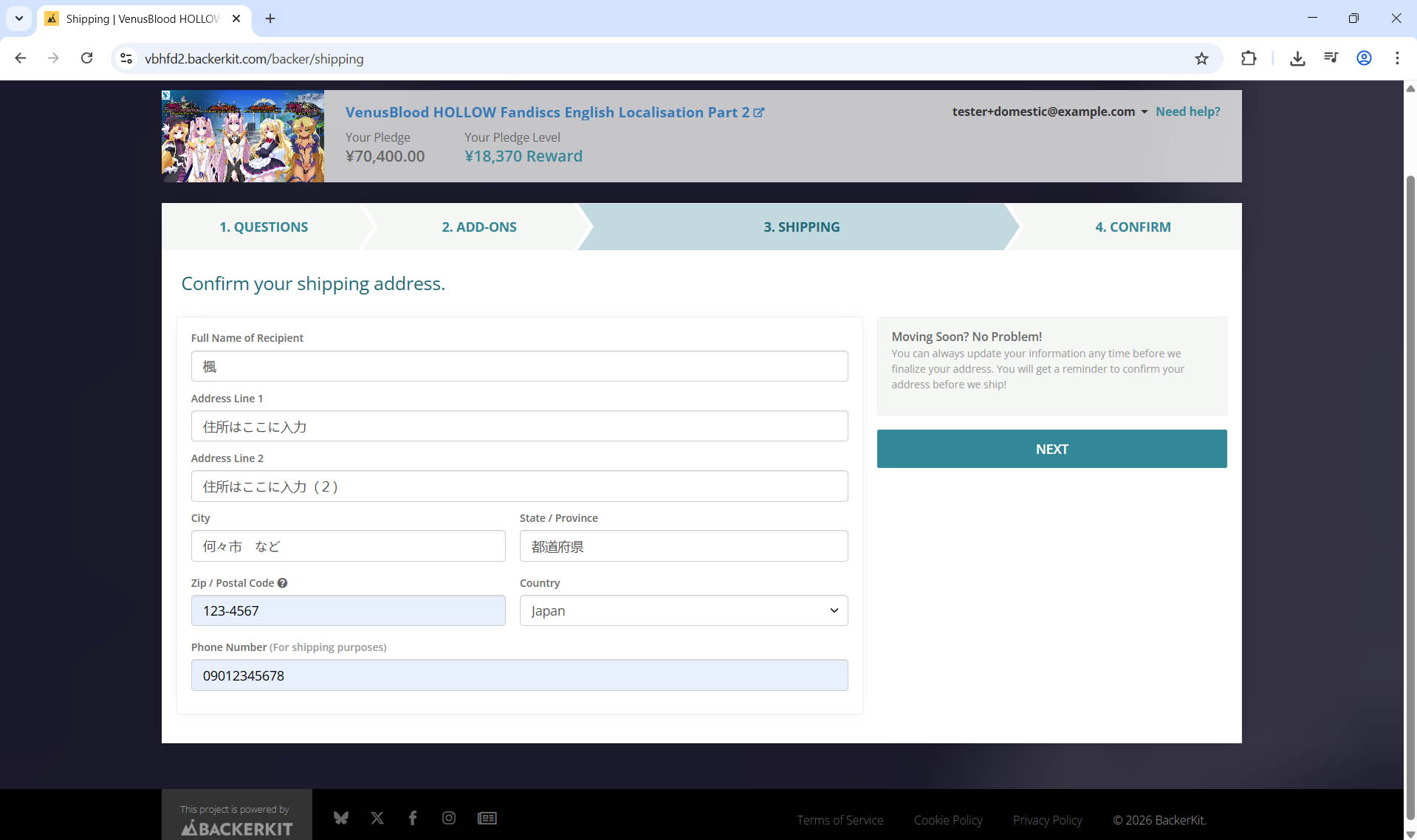Click the project banner thumbnail image

click(x=243, y=137)
